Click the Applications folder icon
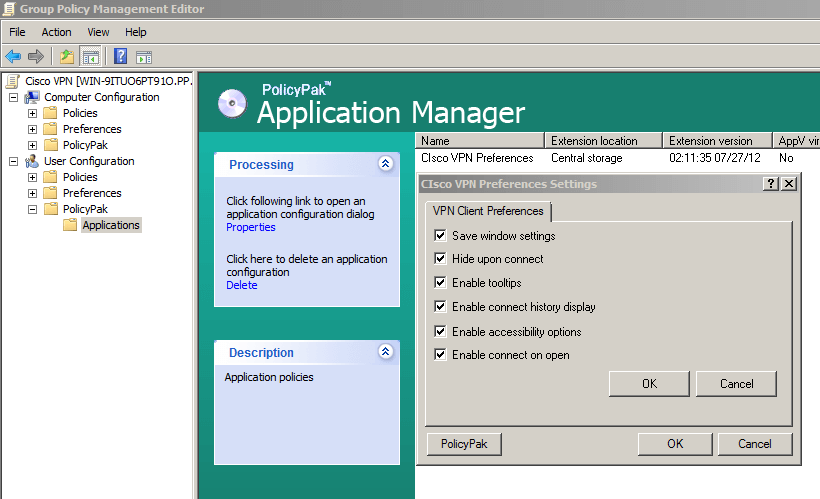 [70, 225]
